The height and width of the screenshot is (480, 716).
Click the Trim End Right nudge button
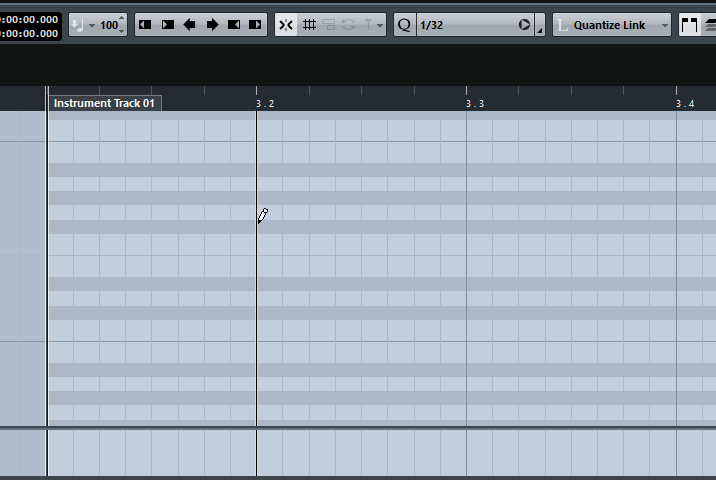(256, 25)
